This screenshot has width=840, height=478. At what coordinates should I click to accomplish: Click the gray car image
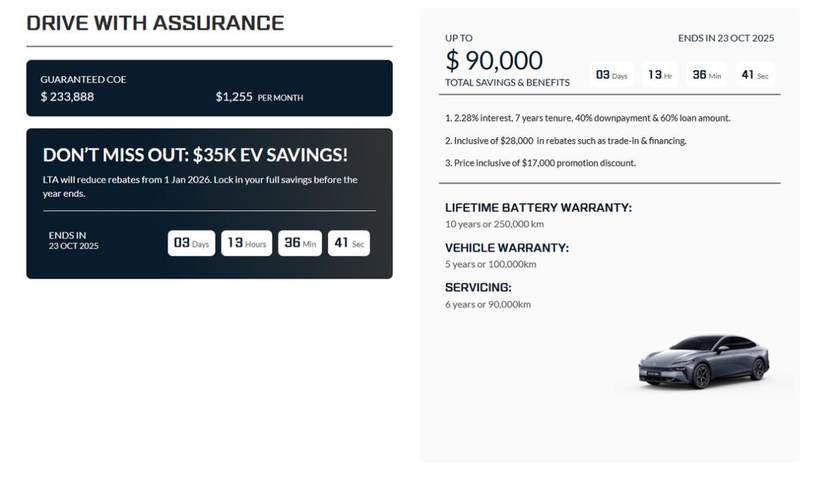[705, 361]
